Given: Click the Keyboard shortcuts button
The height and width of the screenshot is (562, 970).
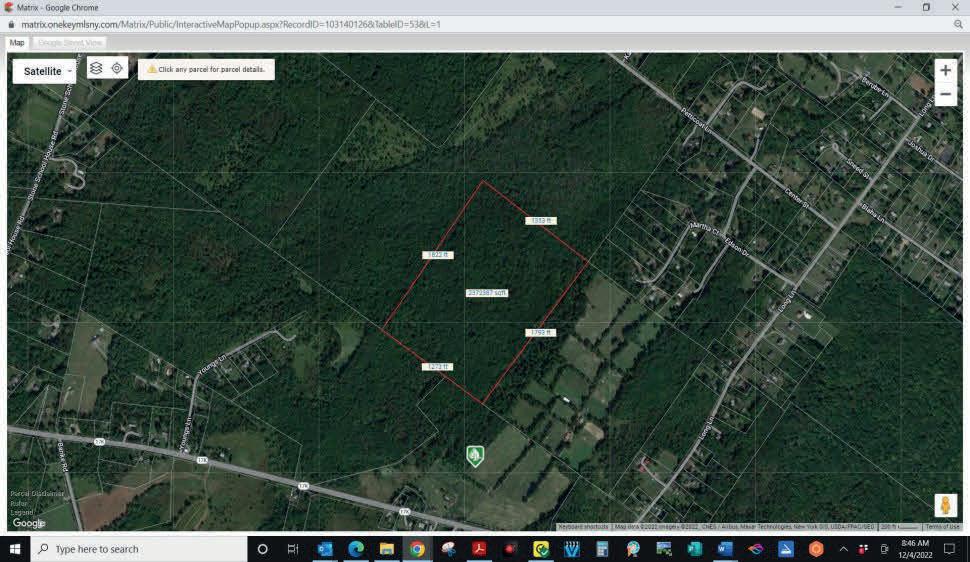Looking at the screenshot, I should click(583, 527).
